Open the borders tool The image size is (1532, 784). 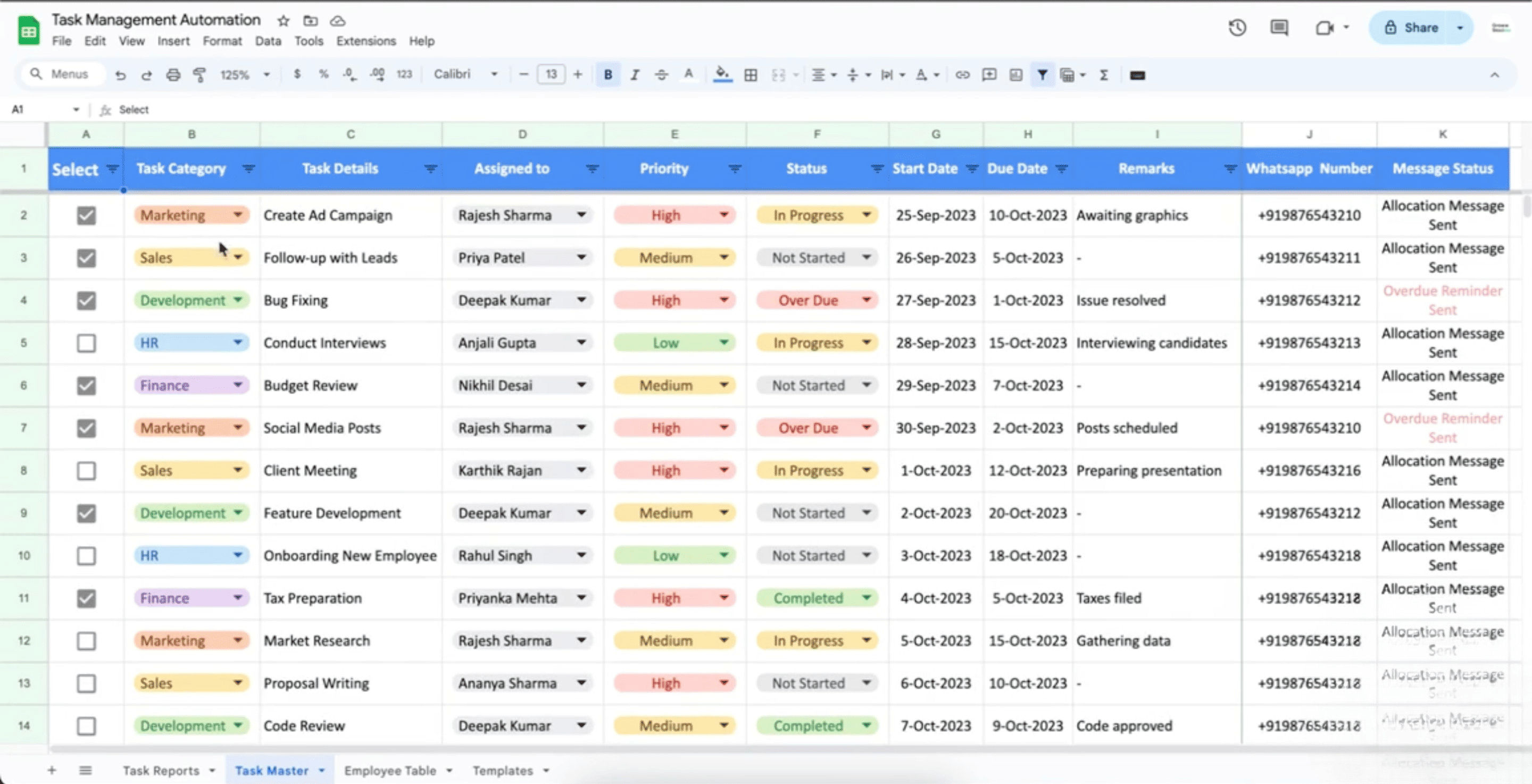[x=751, y=75]
